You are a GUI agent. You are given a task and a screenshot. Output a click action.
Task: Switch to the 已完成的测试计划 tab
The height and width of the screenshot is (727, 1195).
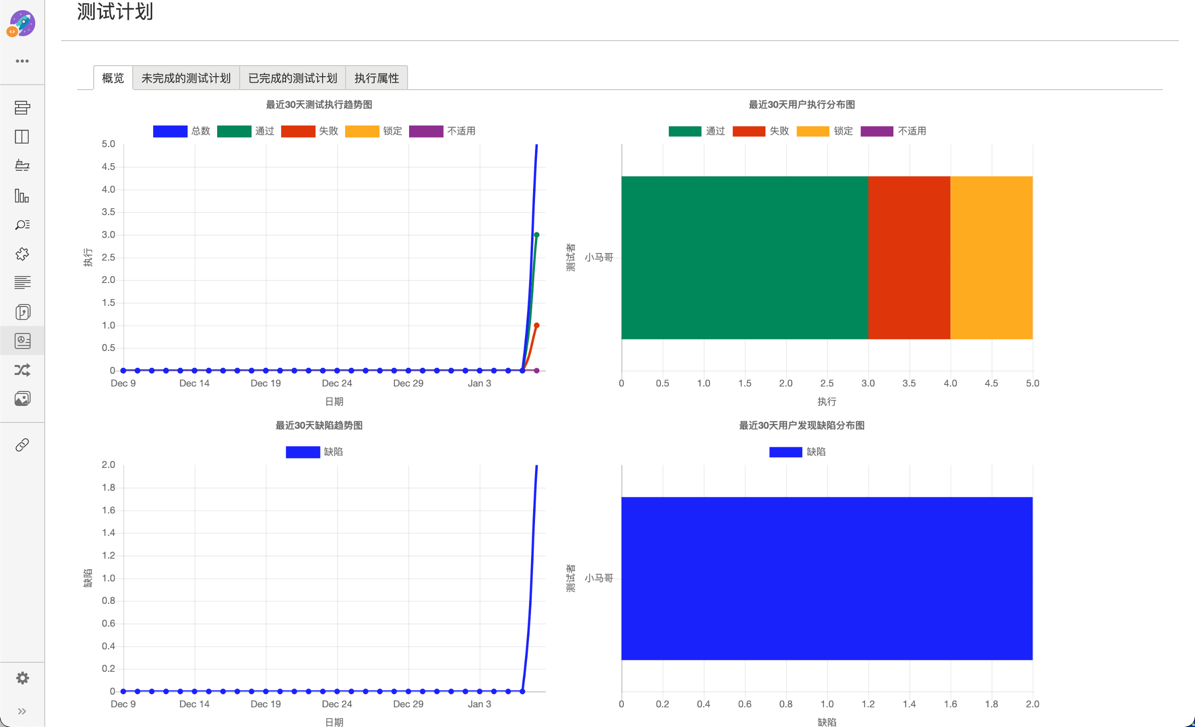point(292,78)
